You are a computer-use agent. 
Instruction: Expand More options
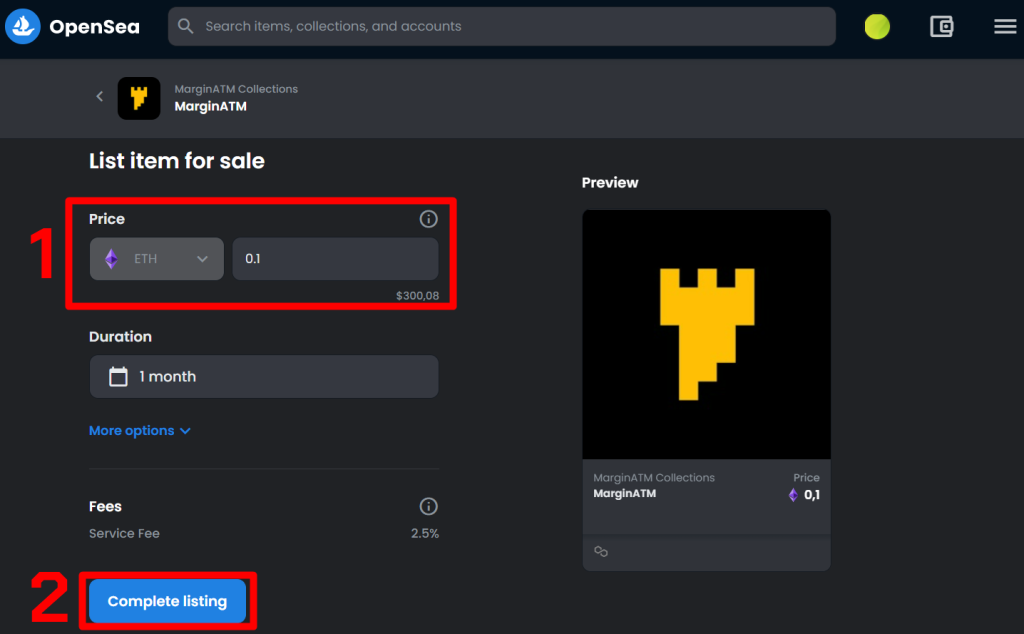coord(140,431)
